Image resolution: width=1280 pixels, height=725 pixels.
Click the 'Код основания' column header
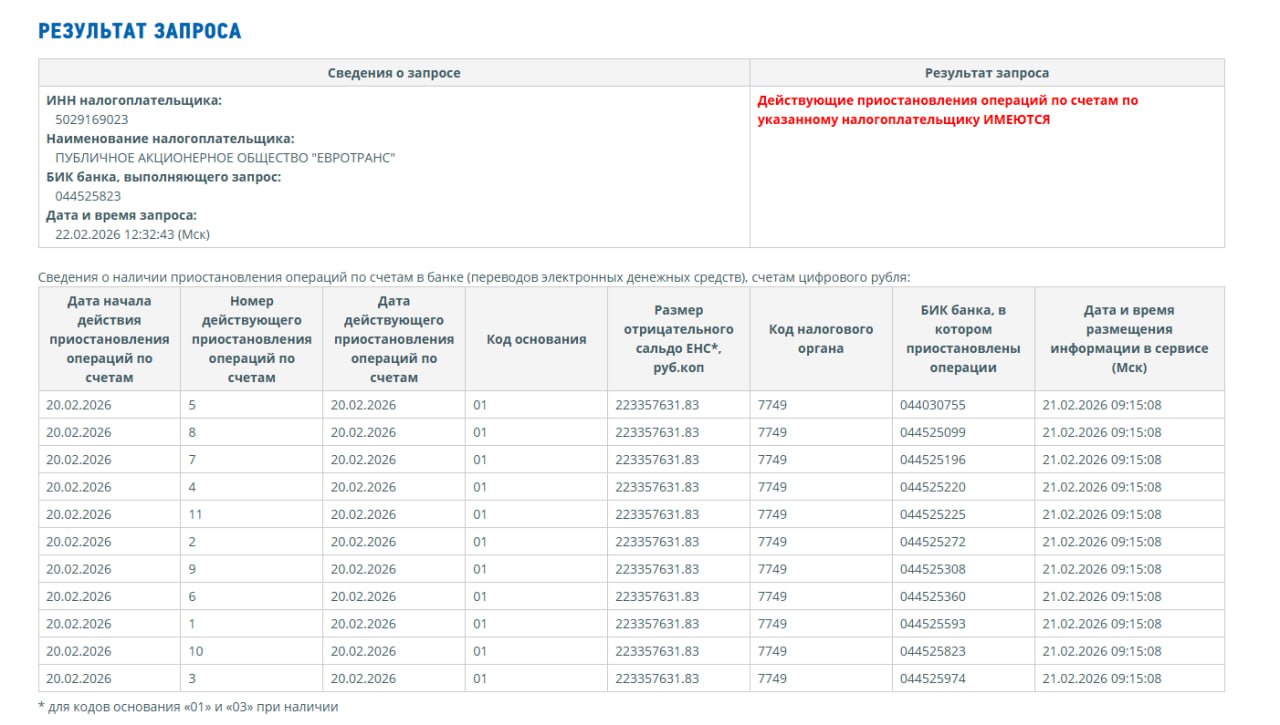[536, 339]
